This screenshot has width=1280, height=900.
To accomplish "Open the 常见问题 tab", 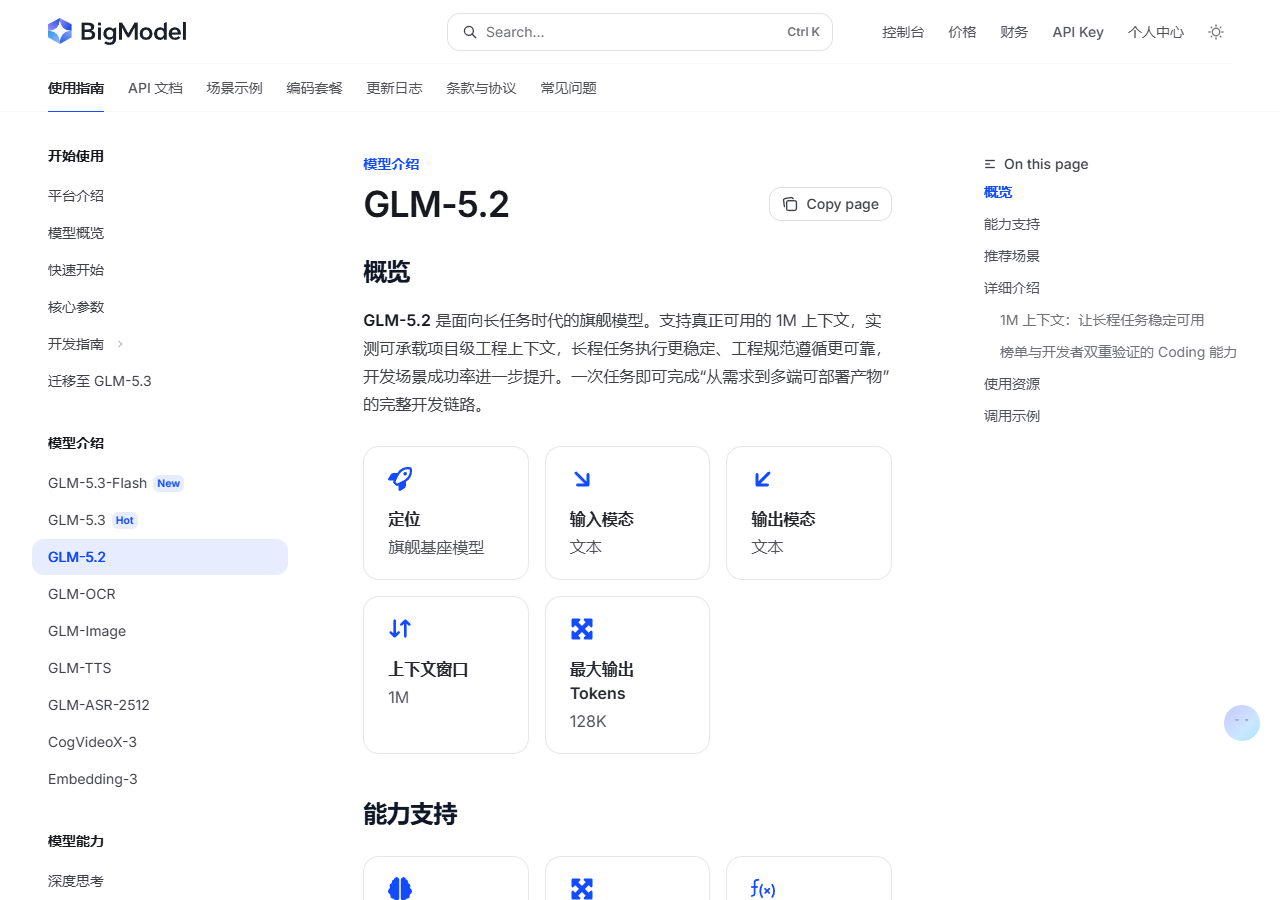I will (569, 88).
